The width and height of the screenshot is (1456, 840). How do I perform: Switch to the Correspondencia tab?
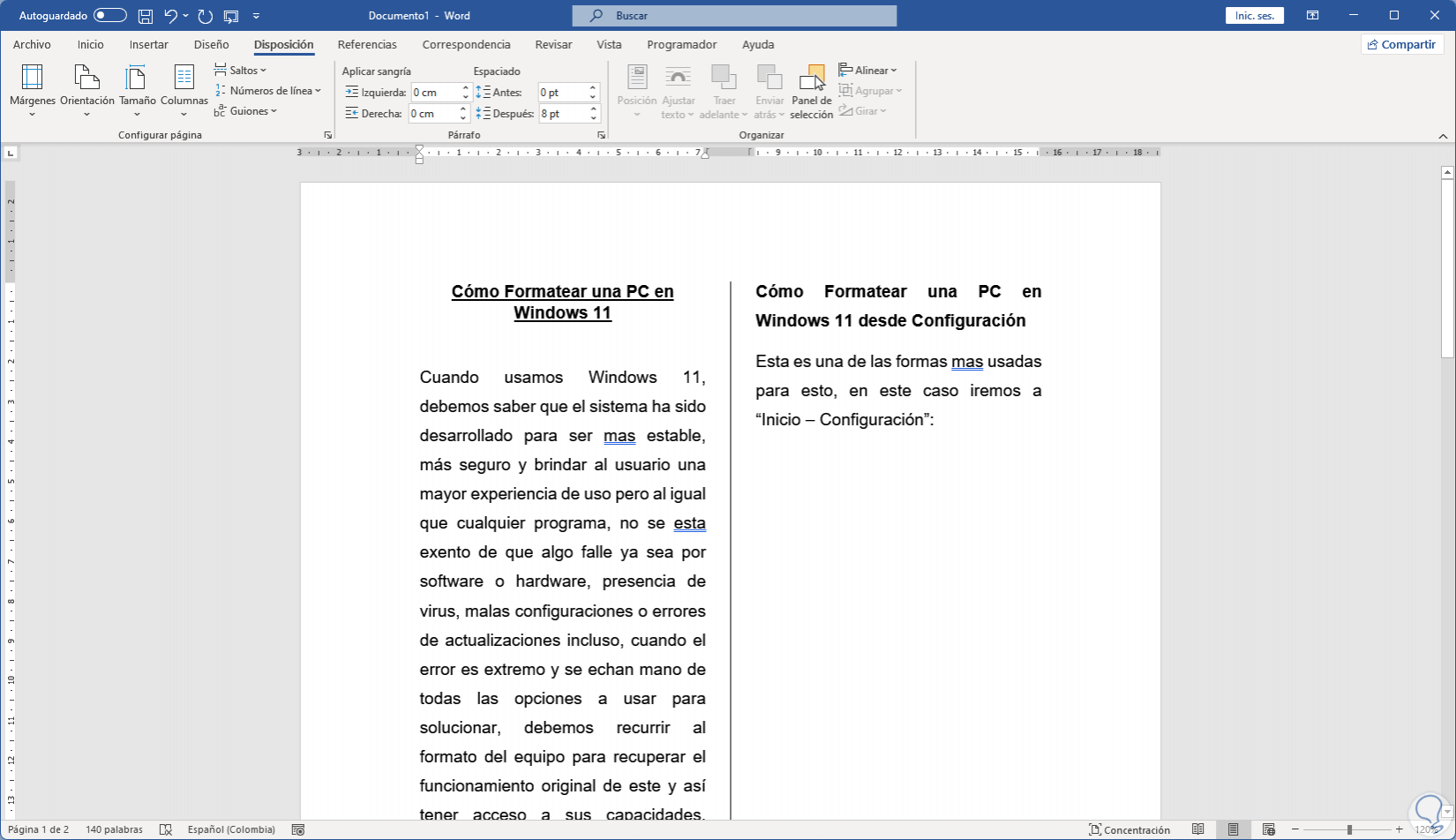click(466, 44)
